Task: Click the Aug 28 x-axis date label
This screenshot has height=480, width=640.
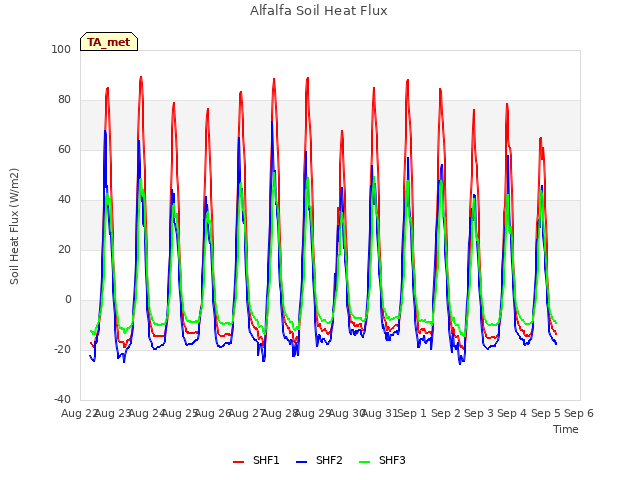Action: click(x=279, y=413)
